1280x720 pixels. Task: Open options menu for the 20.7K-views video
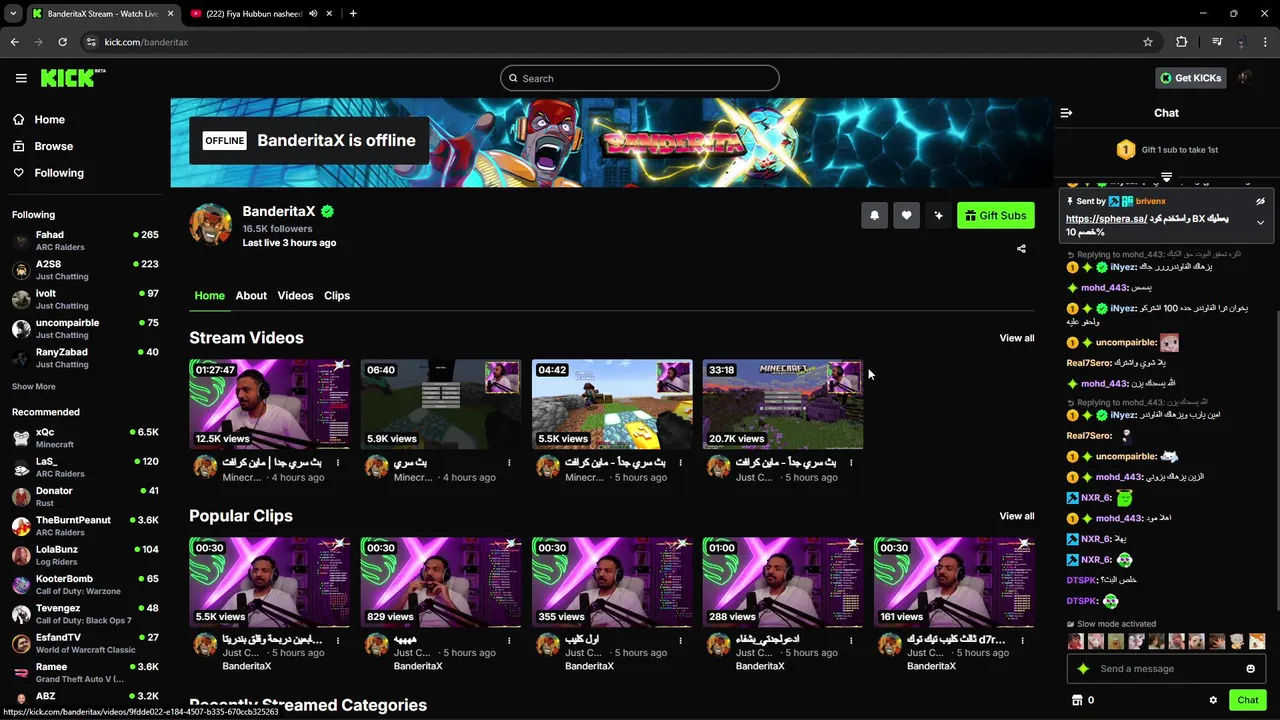[x=851, y=463]
